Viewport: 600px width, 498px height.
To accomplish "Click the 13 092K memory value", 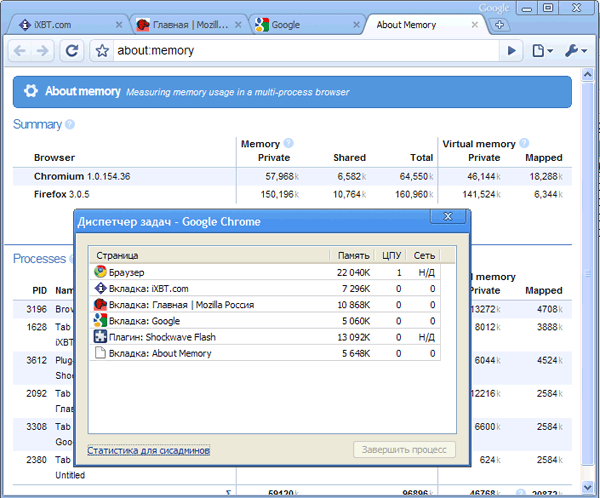I will coord(353,337).
